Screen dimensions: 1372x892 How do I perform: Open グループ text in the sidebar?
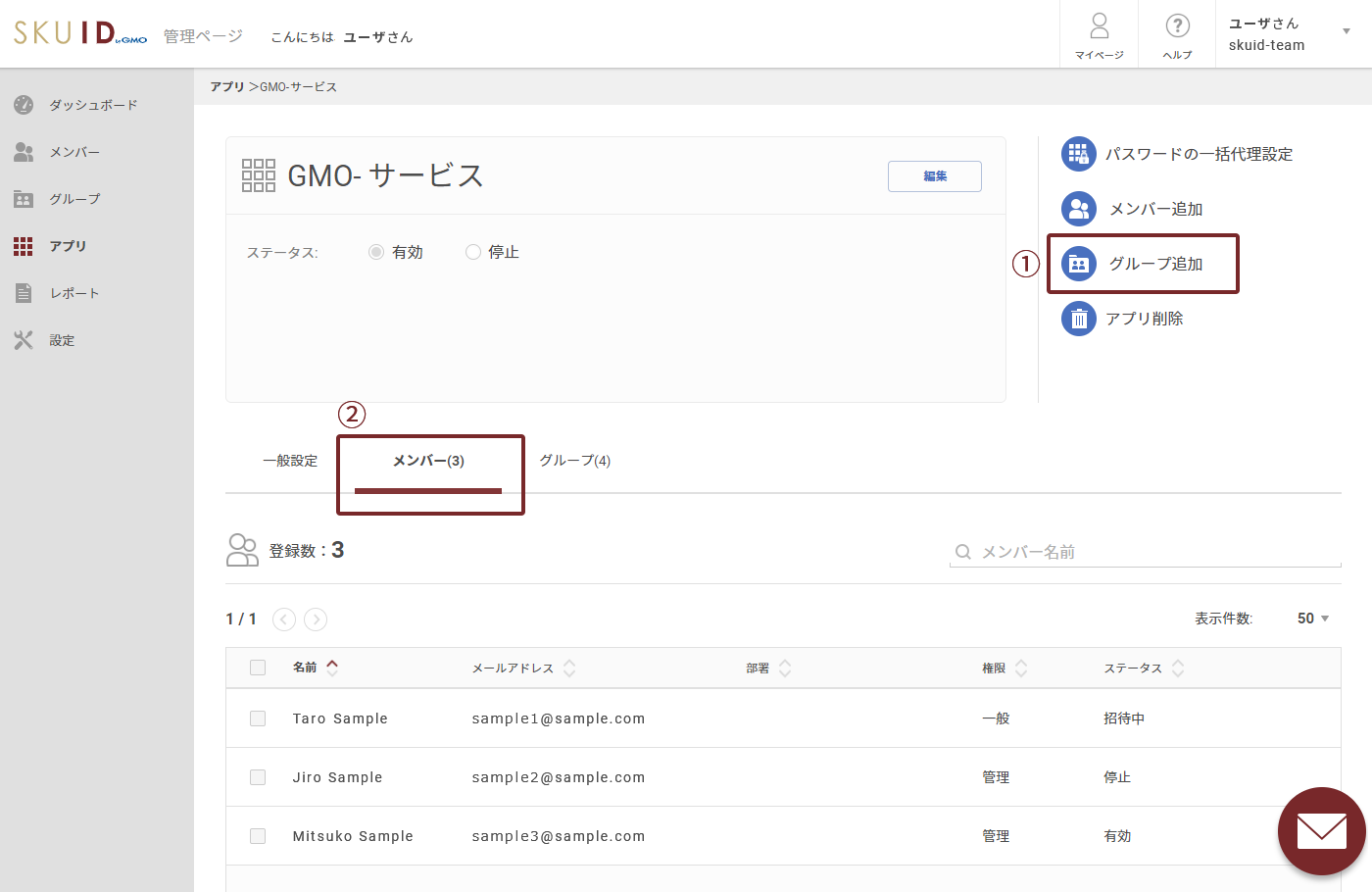point(74,199)
